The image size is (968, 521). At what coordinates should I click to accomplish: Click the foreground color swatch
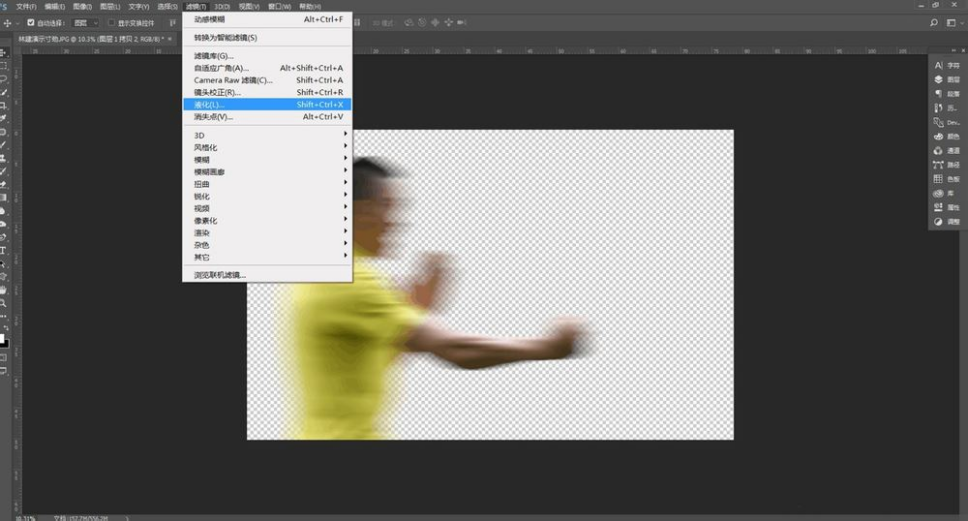coord(3,339)
